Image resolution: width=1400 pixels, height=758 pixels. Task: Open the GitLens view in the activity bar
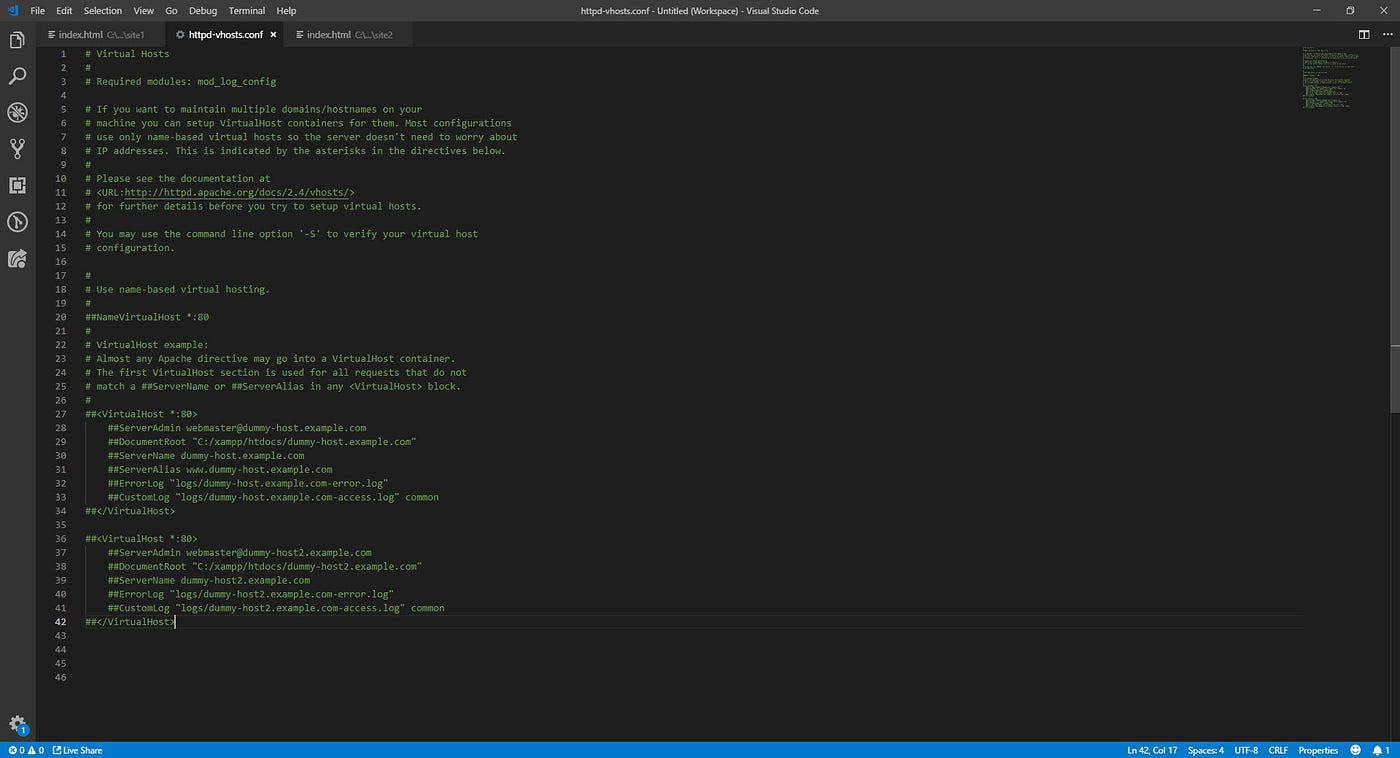coord(17,222)
